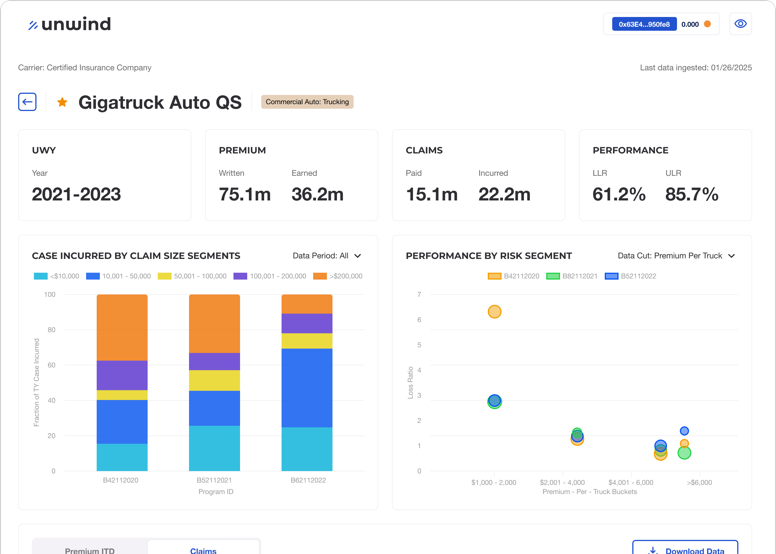This screenshot has height=554, width=776.
Task: Toggle the favorite star icon
Action: point(62,102)
